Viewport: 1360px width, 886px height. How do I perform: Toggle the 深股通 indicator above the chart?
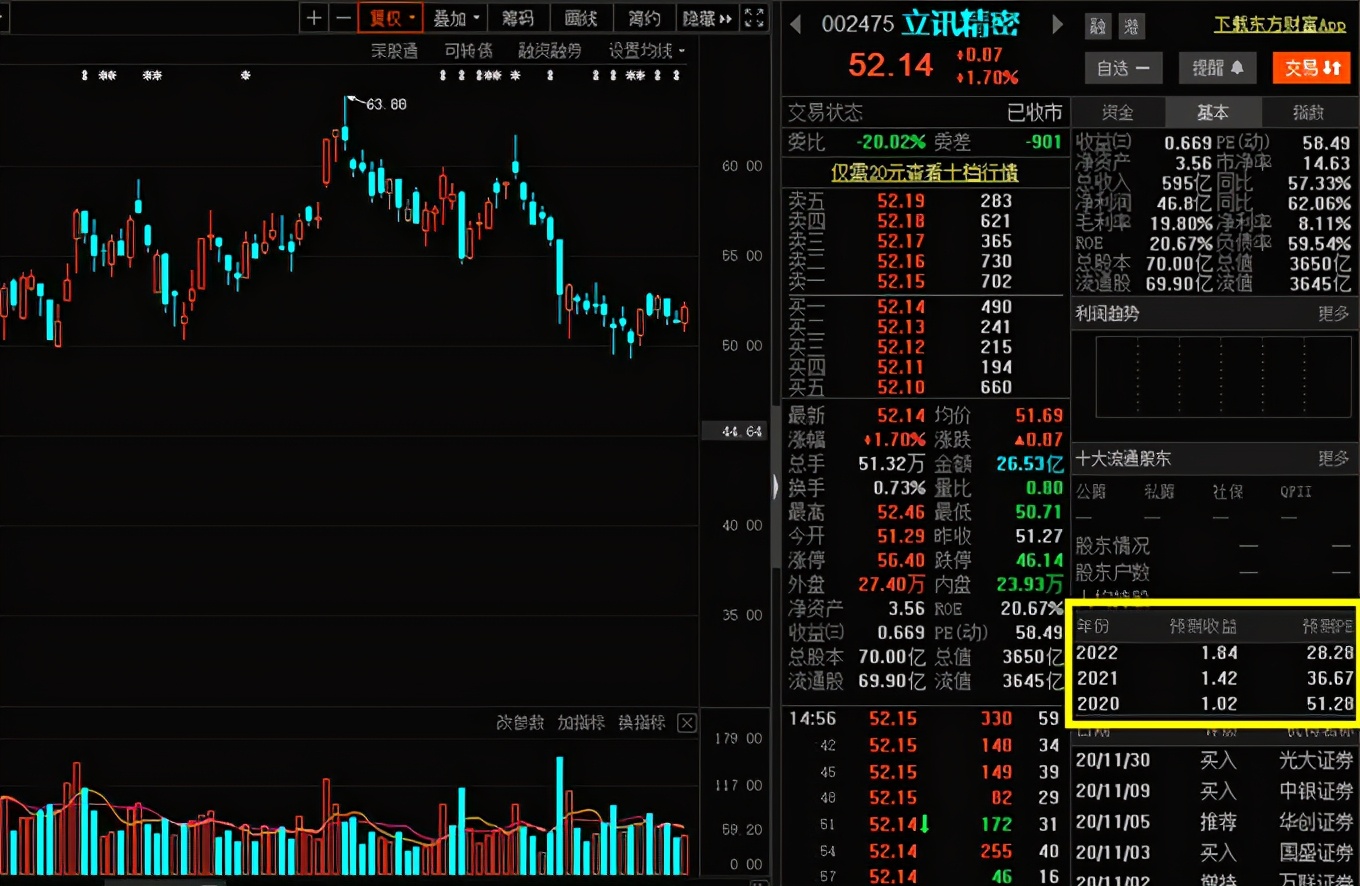pyautogui.click(x=394, y=50)
